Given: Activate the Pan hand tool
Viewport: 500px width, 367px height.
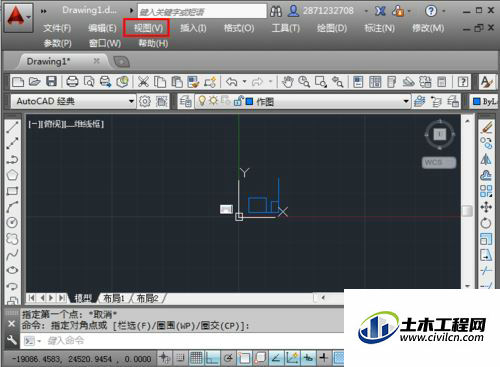Looking at the screenshot, I should (x=287, y=82).
